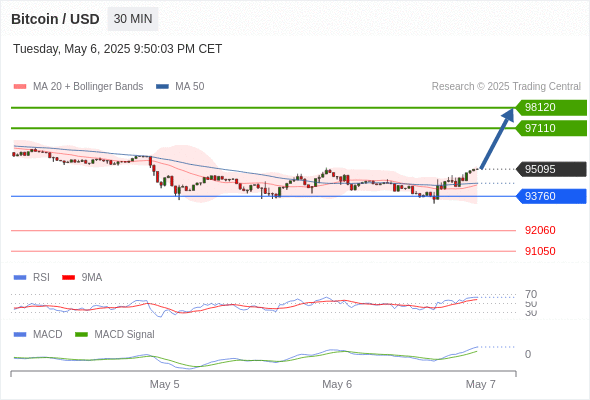590x400 pixels.
Task: Click the blue upward forecast arrow
Action: [x=497, y=138]
